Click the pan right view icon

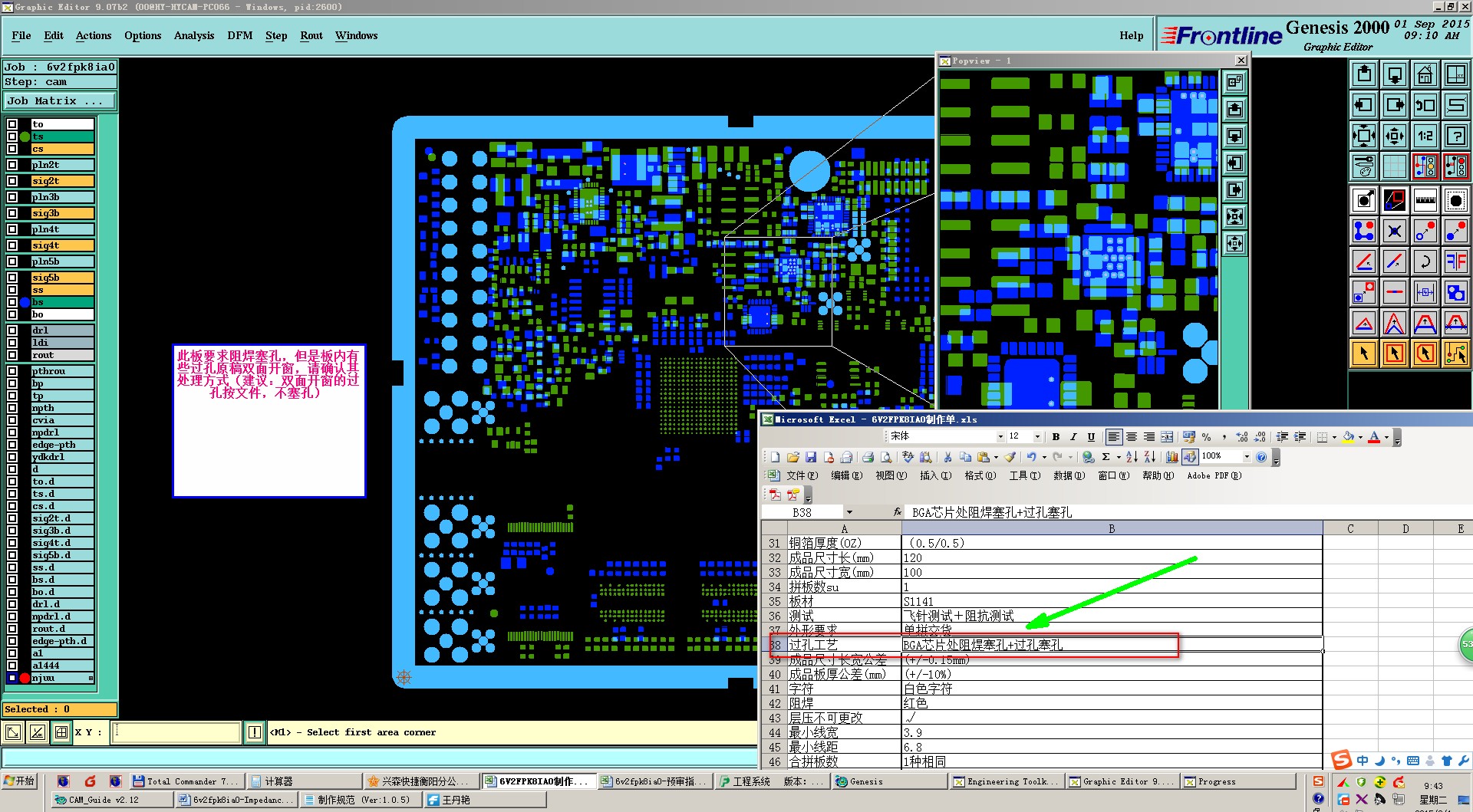tap(1395, 105)
